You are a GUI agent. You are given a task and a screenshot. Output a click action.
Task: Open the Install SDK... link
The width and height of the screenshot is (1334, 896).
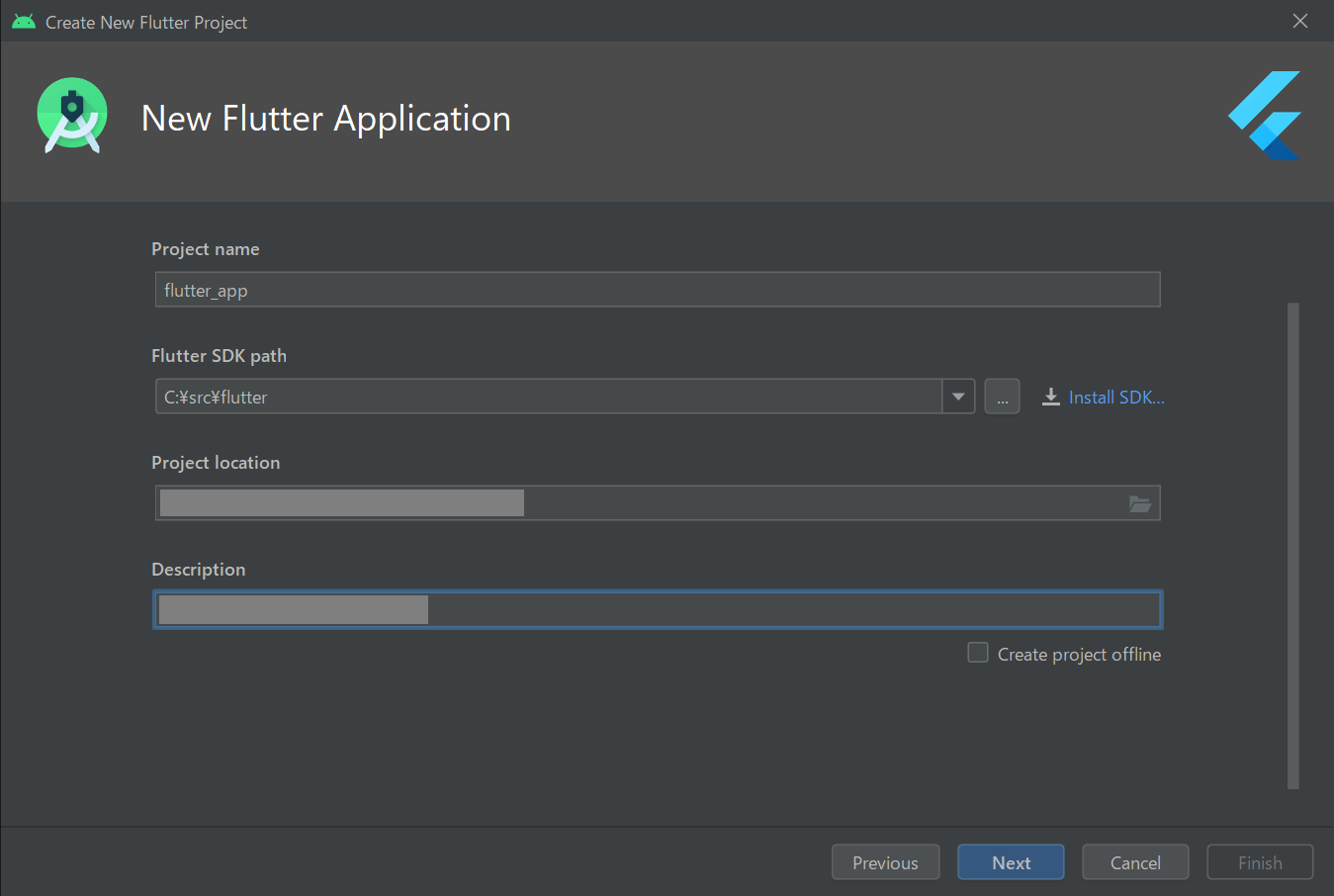point(1116,397)
